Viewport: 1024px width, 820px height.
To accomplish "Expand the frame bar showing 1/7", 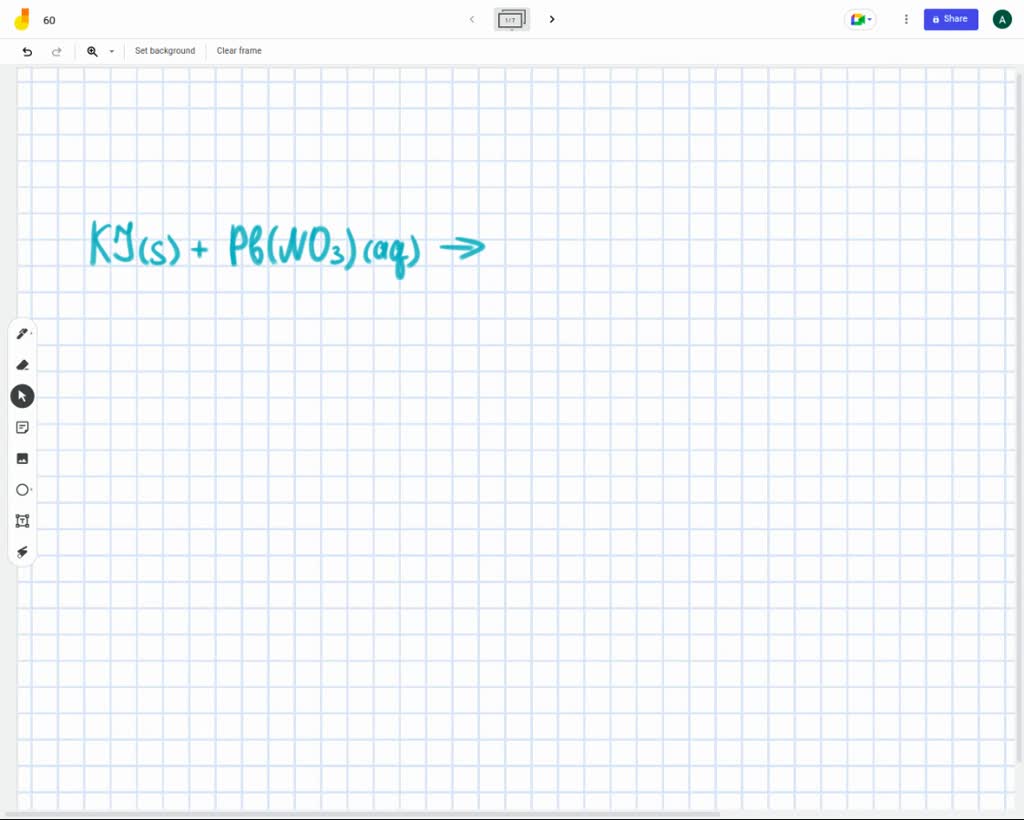I will [x=511, y=20].
